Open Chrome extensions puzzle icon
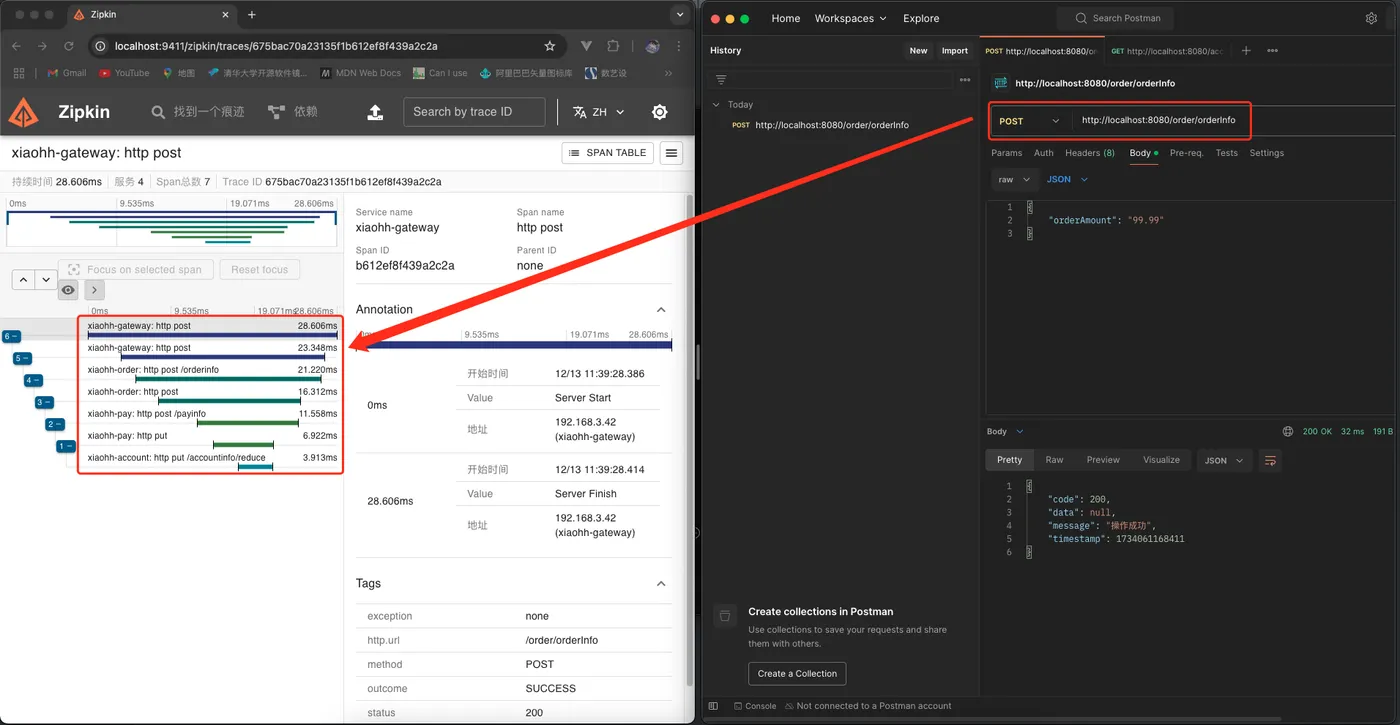Image resolution: width=1400 pixels, height=725 pixels. 613,46
